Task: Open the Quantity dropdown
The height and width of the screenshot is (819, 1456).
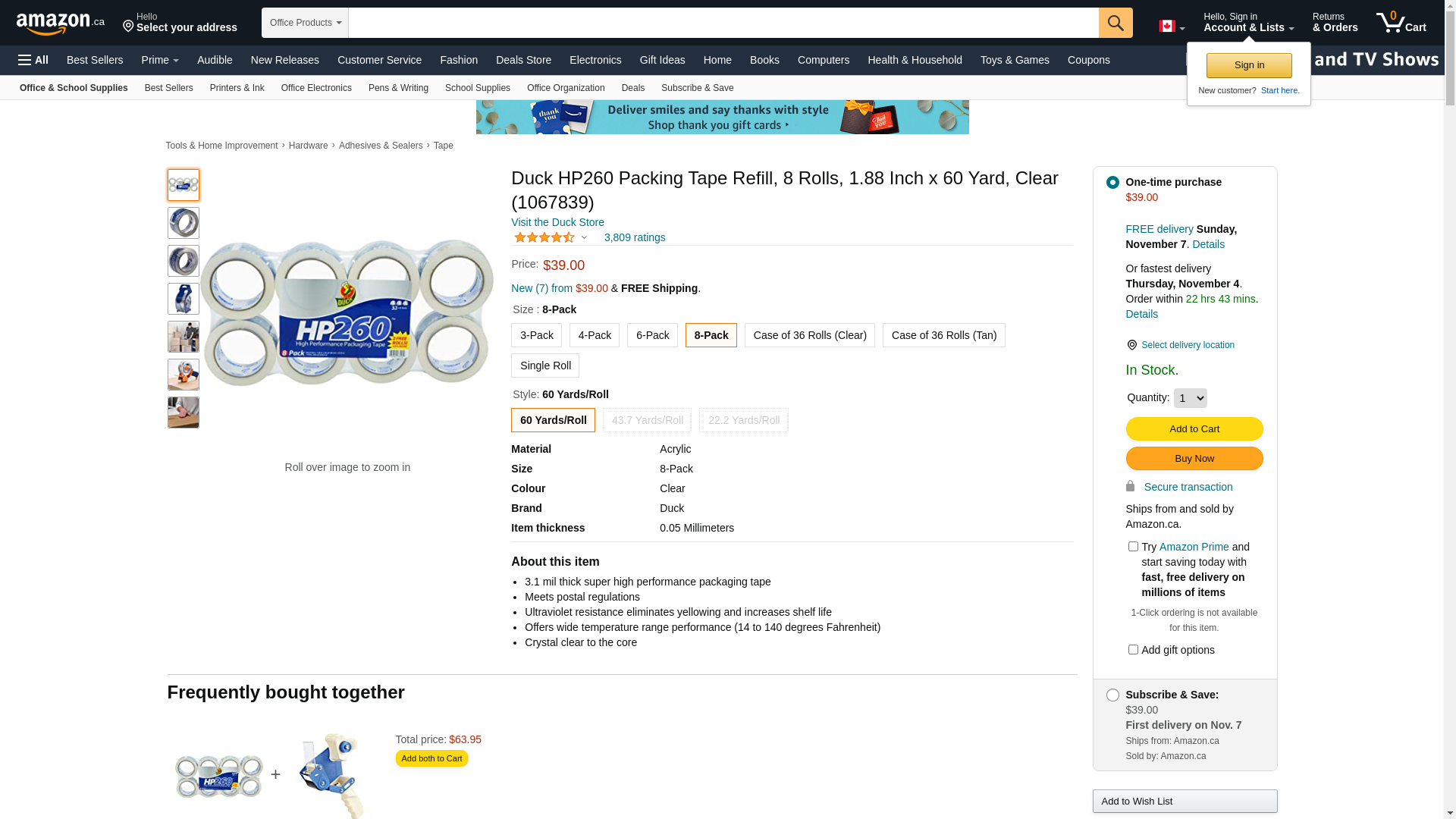Action: point(1191,398)
